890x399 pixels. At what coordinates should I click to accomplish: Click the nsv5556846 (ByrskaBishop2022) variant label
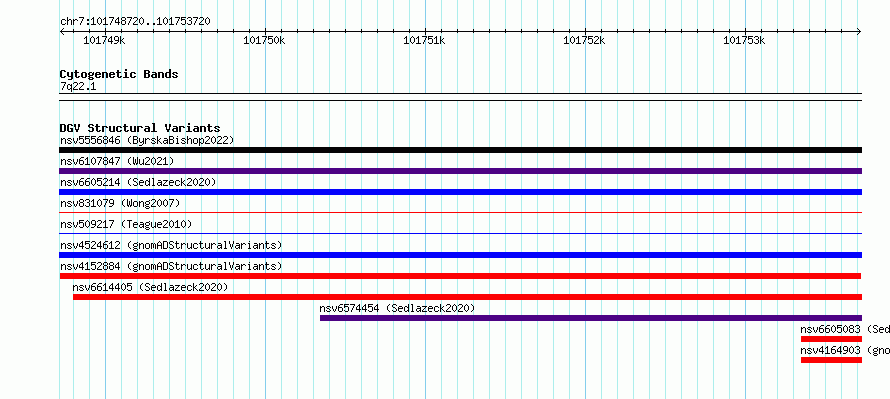click(x=147, y=140)
